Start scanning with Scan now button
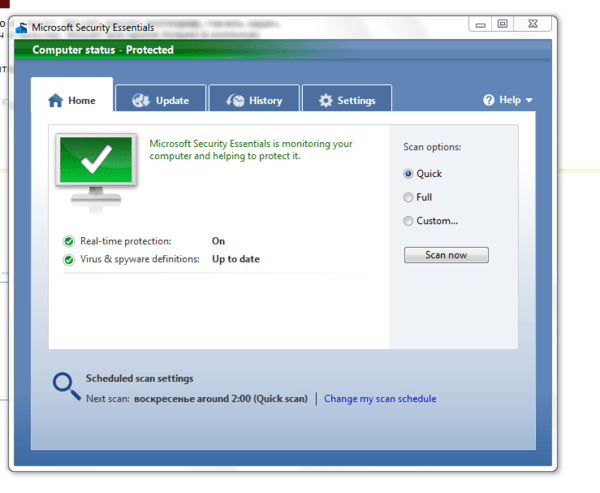 pyautogui.click(x=446, y=255)
